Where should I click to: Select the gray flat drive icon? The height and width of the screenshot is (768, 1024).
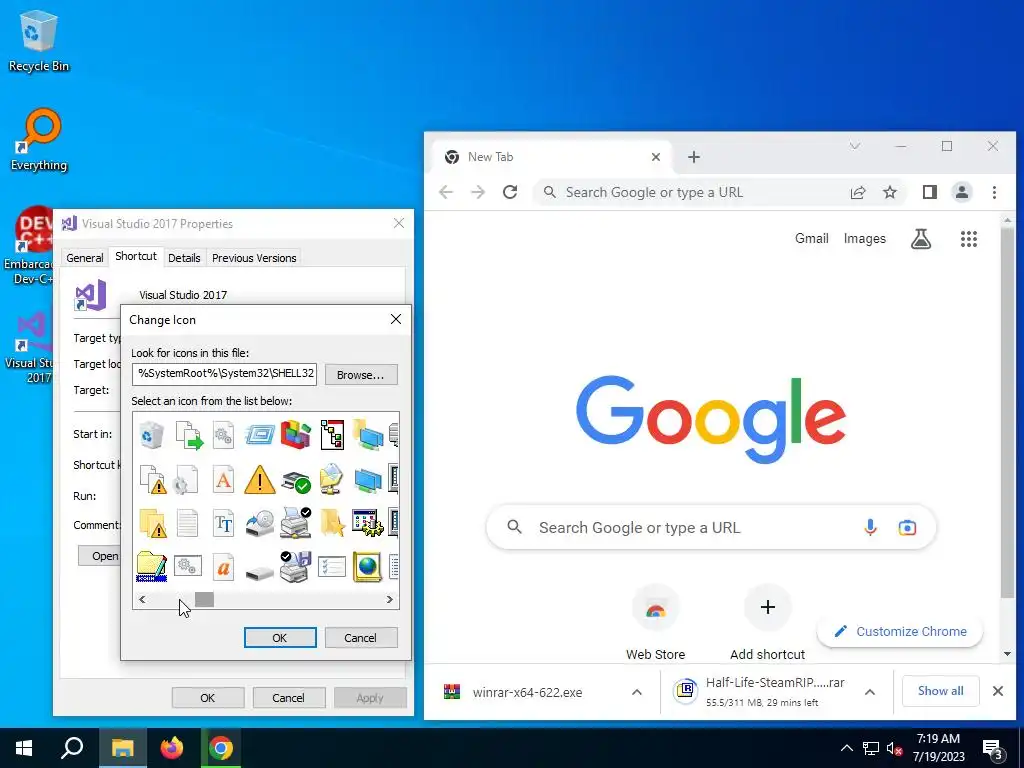click(259, 573)
